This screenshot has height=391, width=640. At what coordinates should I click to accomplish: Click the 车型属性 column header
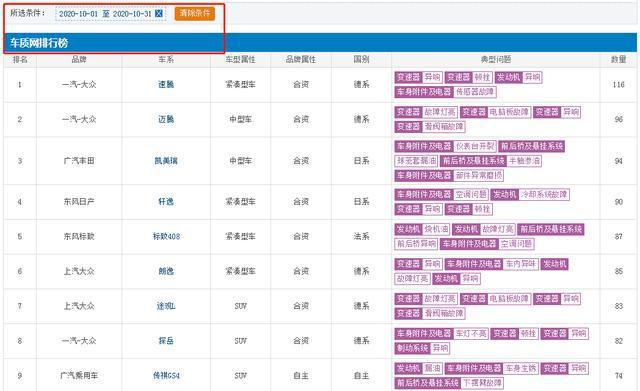240,60
